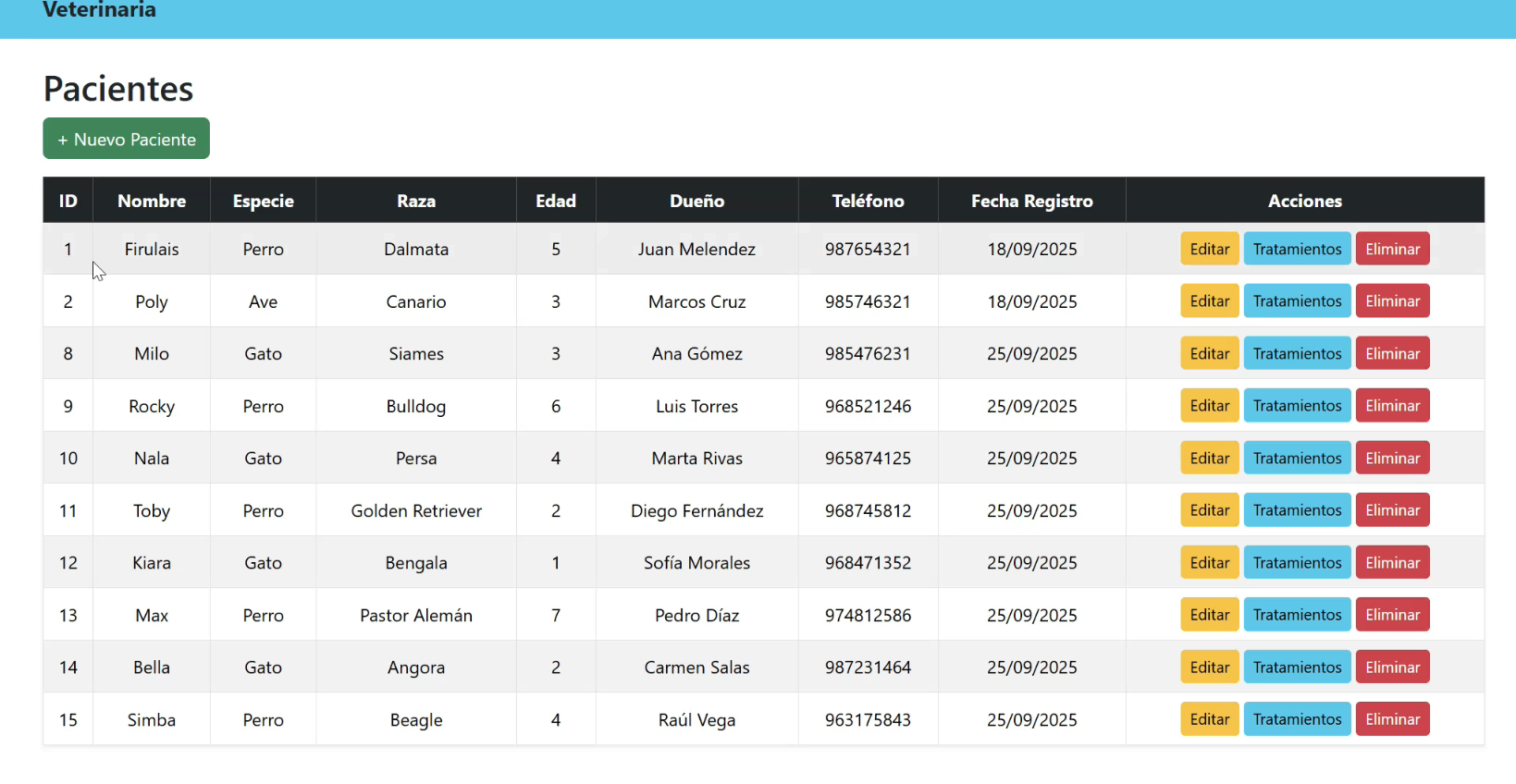The width and height of the screenshot is (1516, 784).
Task: Remove Toby with the Eliminar button
Action: pyautogui.click(x=1391, y=510)
